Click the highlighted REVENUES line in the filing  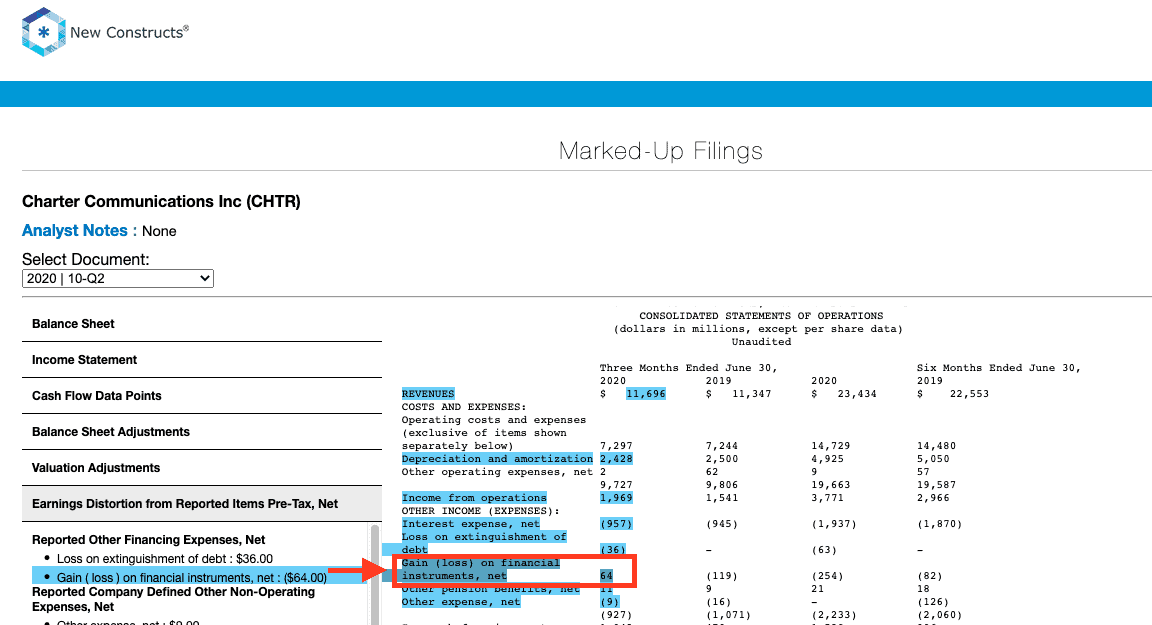[x=428, y=394]
